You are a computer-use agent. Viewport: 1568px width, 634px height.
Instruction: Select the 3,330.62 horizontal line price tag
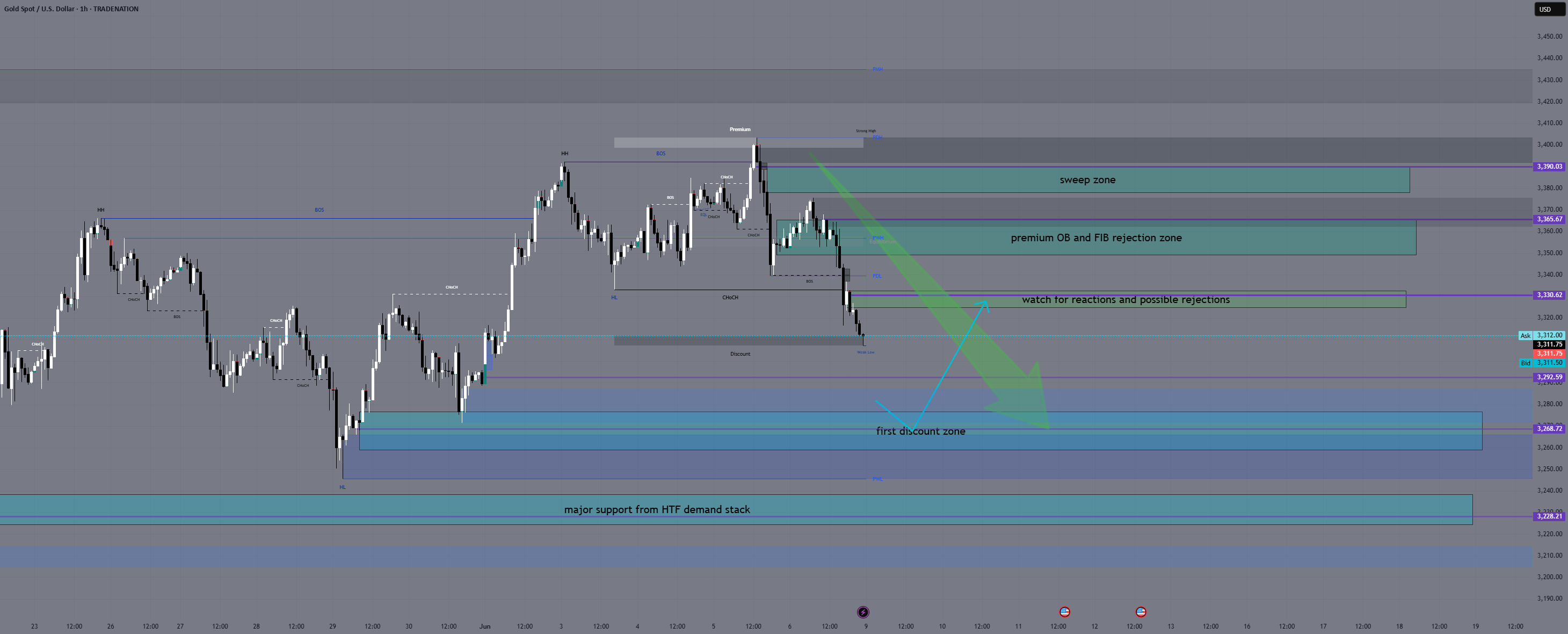tap(1549, 295)
